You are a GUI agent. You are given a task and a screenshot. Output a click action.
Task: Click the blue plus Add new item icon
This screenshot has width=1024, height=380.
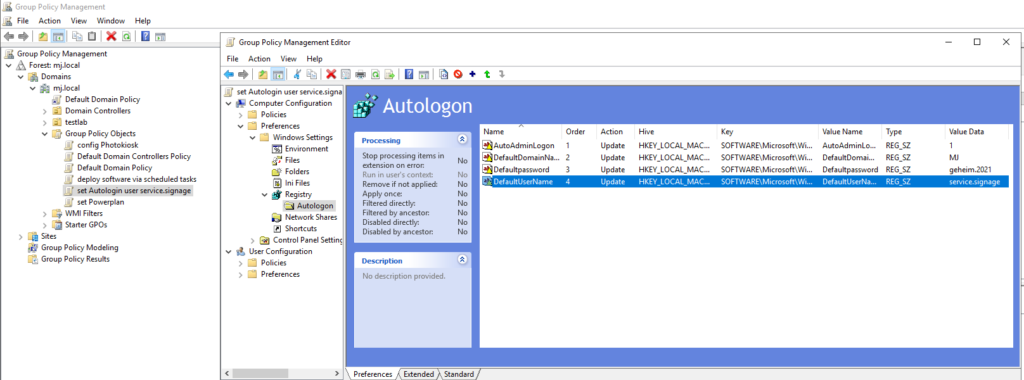point(472,74)
